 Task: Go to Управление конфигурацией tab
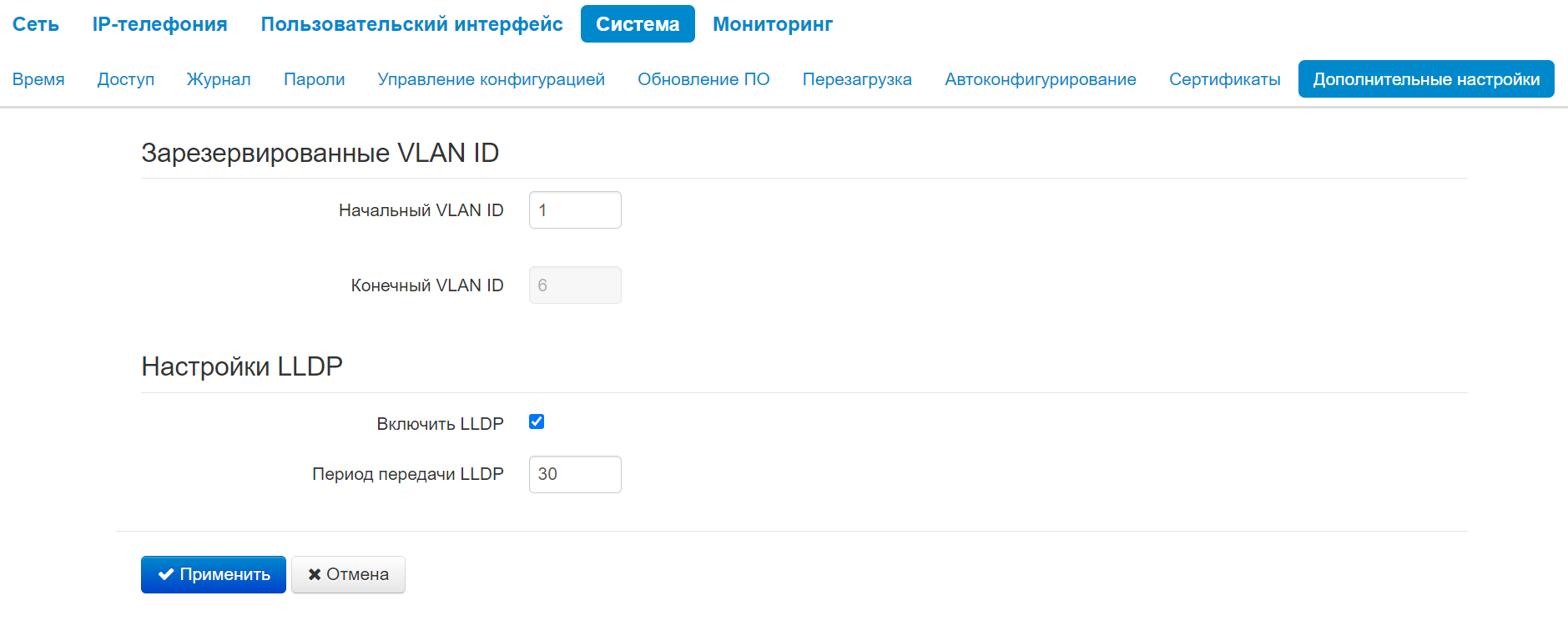[491, 79]
